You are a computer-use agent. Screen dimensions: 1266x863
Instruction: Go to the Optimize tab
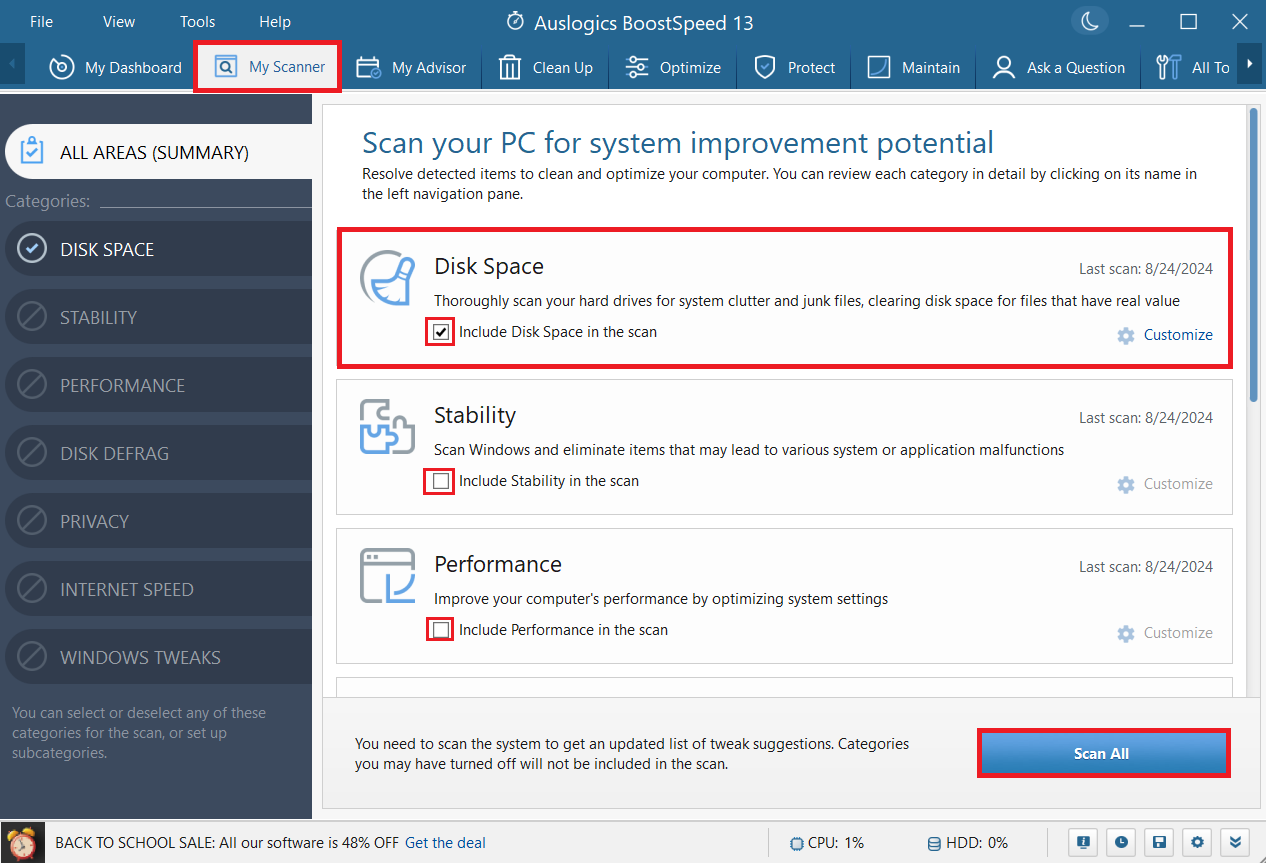673,67
